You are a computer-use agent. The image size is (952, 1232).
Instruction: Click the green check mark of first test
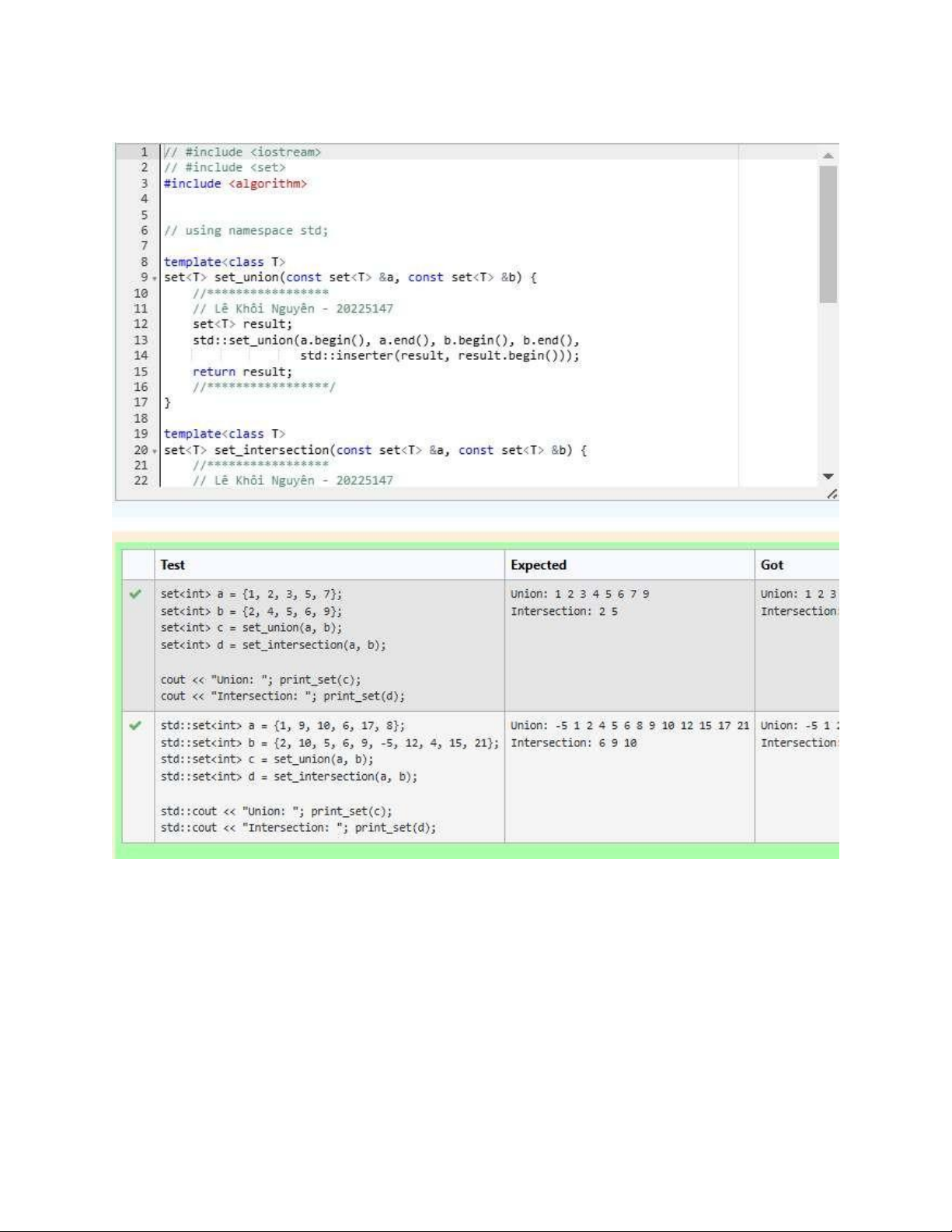click(x=136, y=595)
